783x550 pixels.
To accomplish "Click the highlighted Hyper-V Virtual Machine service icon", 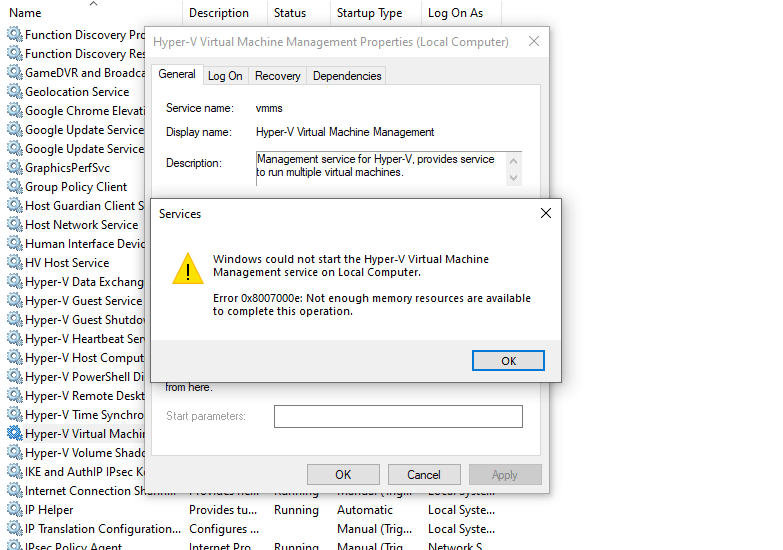I will [x=15, y=433].
